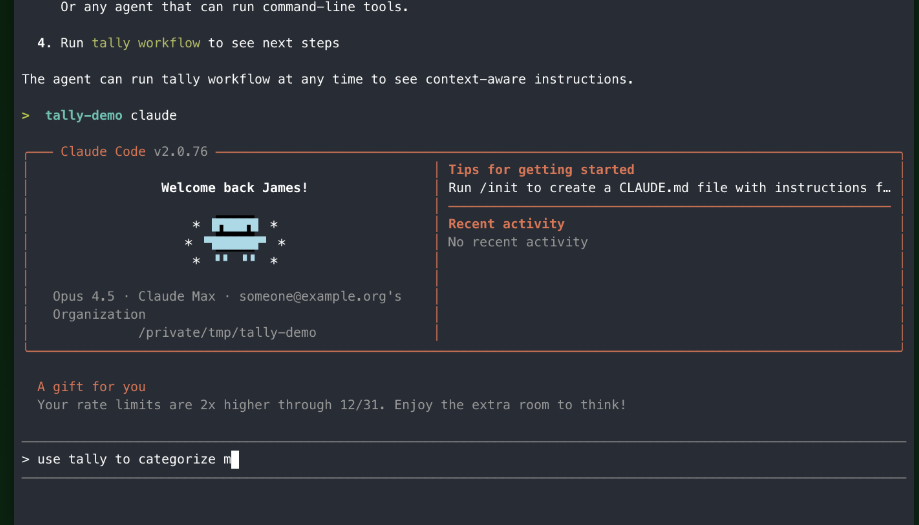Click the "claude" command in shell line
The height and width of the screenshot is (525, 919).
[153, 115]
